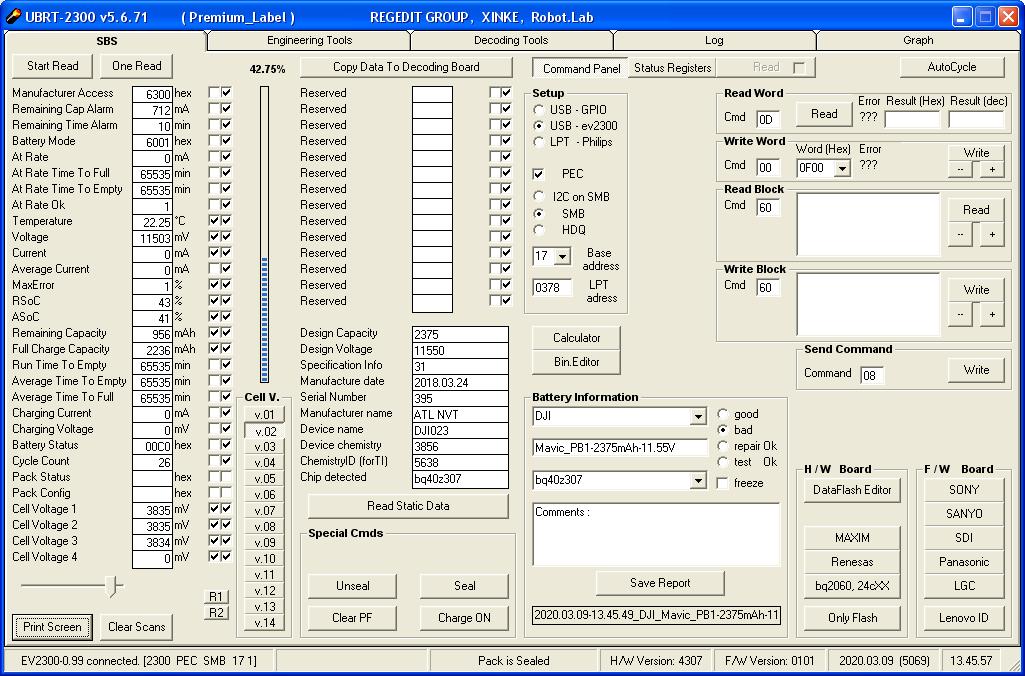Click the Send Command value field
This screenshot has height=676, width=1025.
coord(872,375)
